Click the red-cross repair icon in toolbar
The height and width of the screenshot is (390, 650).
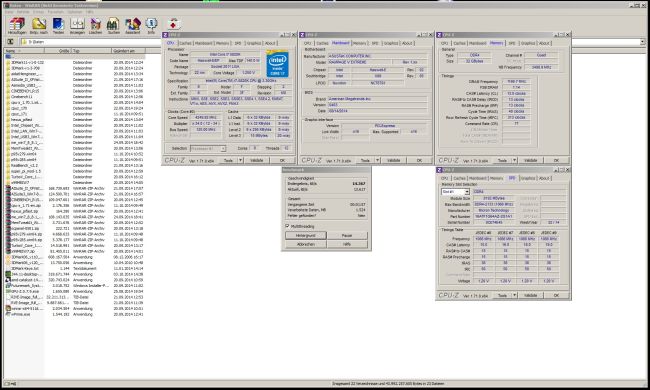(173, 24)
